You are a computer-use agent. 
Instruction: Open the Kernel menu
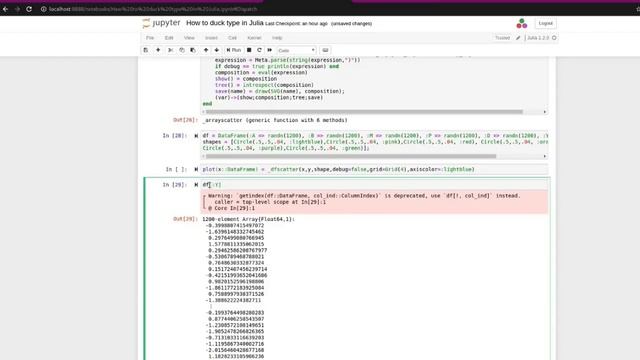point(254,38)
